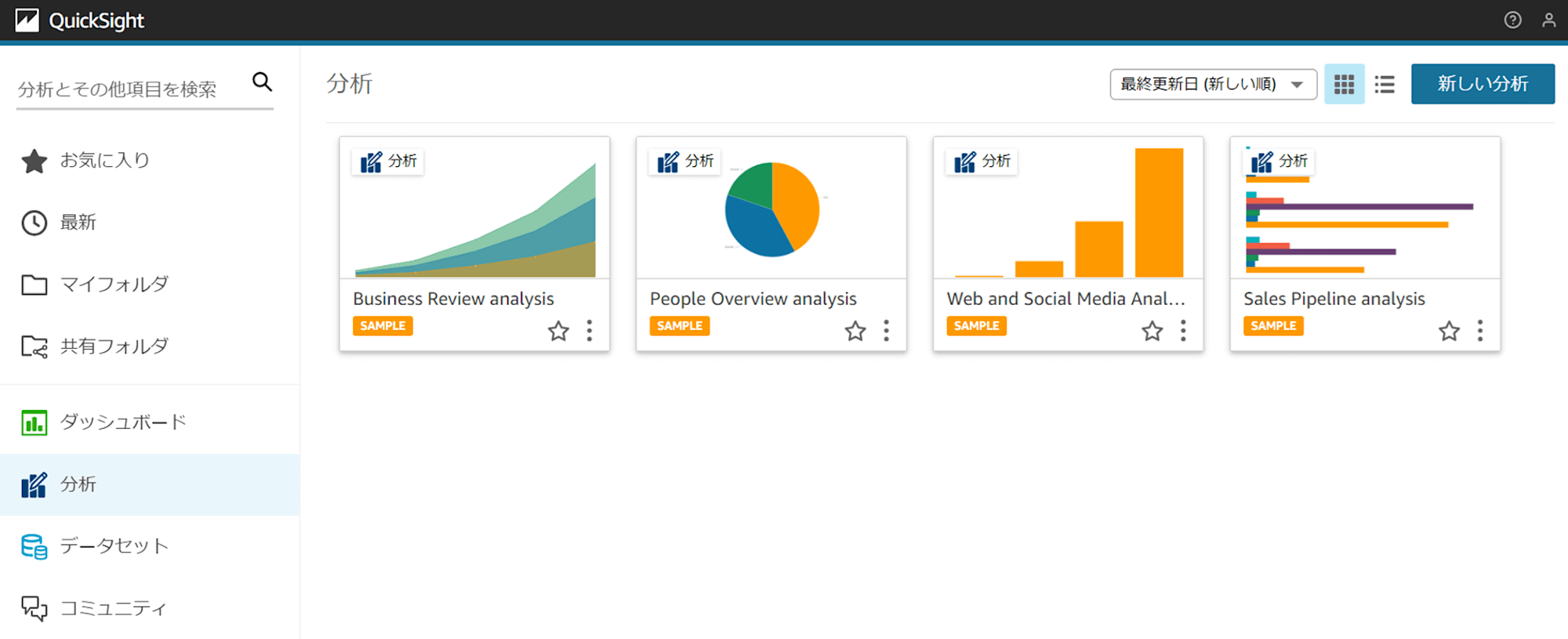1568x639 pixels.
Task: Click the お気に入り star icon in sidebar
Action: (x=34, y=161)
